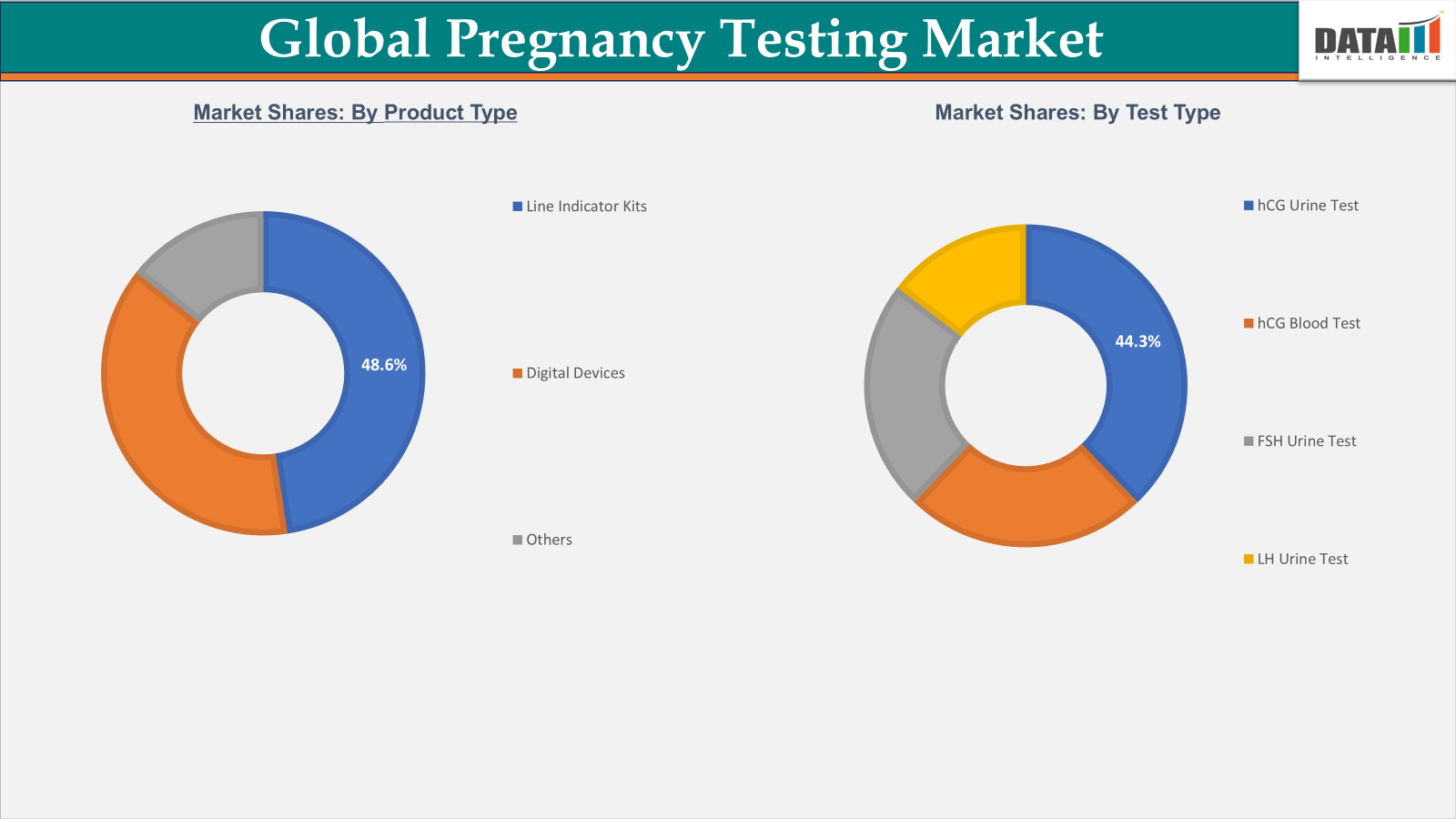Click the gray Others legend marker
1456x819 pixels.
pyautogui.click(x=517, y=539)
